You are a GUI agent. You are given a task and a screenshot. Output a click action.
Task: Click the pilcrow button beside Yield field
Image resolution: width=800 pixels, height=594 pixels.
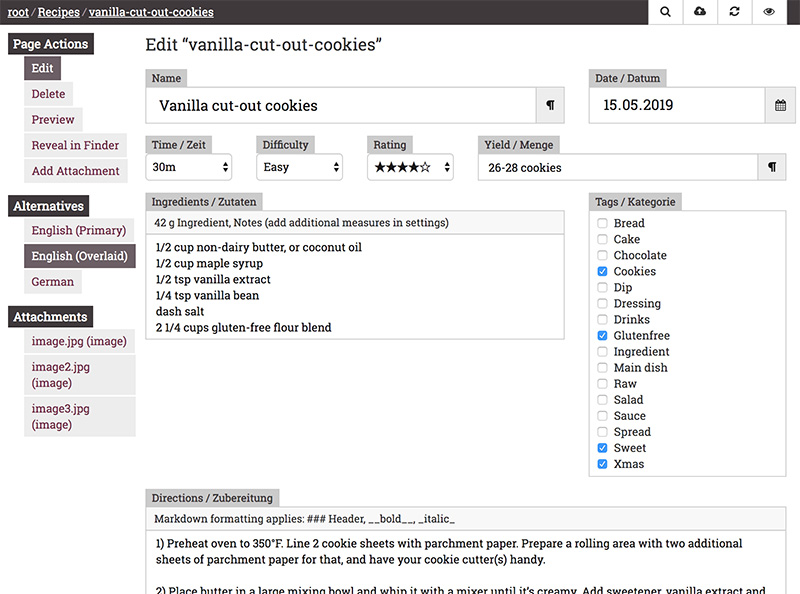(771, 167)
